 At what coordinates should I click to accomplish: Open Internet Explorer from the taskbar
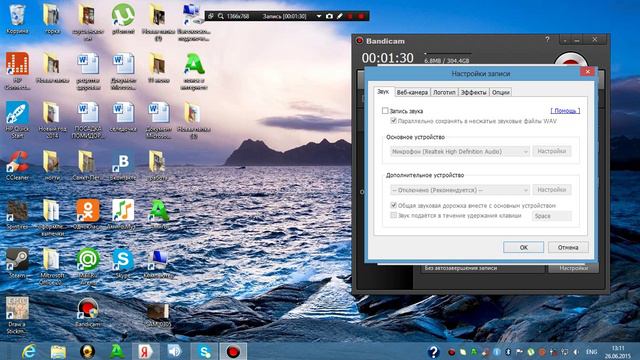29,351
